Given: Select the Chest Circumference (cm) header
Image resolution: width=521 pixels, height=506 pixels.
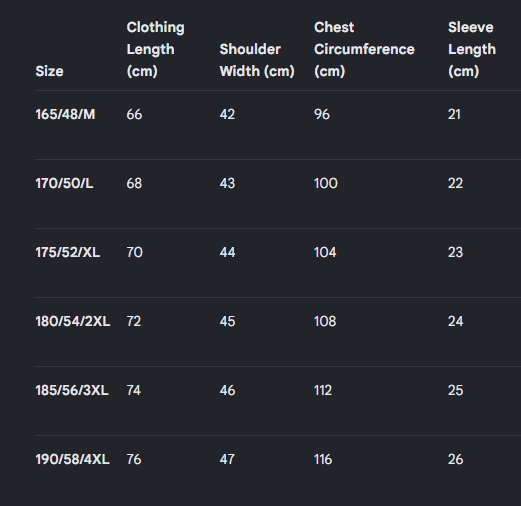Looking at the screenshot, I should click(364, 49).
